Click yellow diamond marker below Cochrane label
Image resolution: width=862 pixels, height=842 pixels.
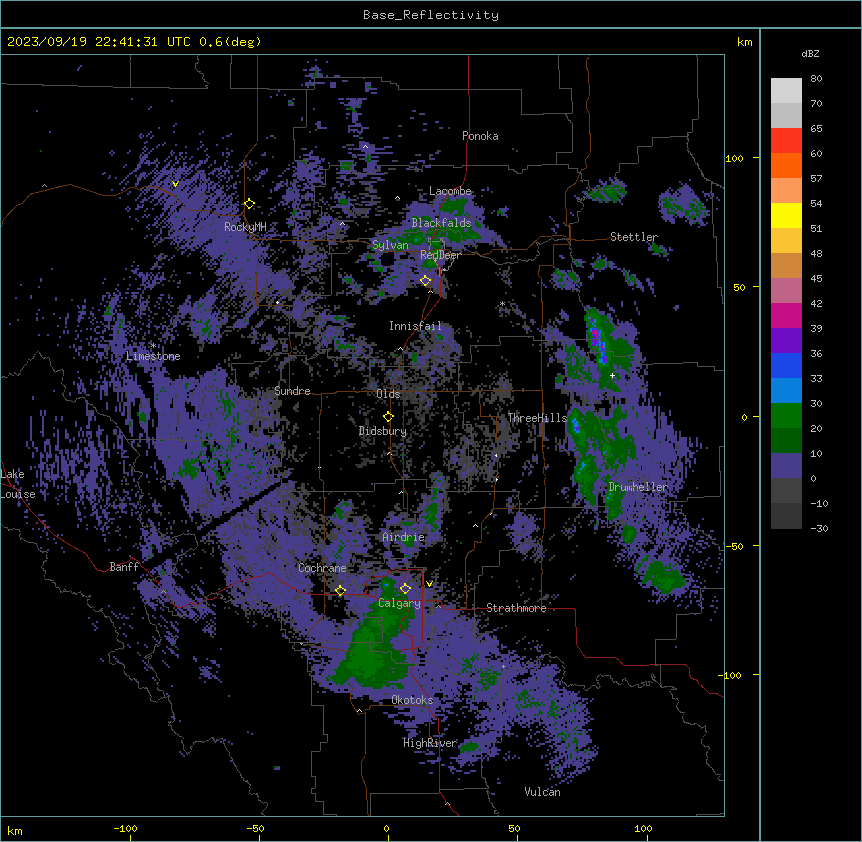click(340, 591)
